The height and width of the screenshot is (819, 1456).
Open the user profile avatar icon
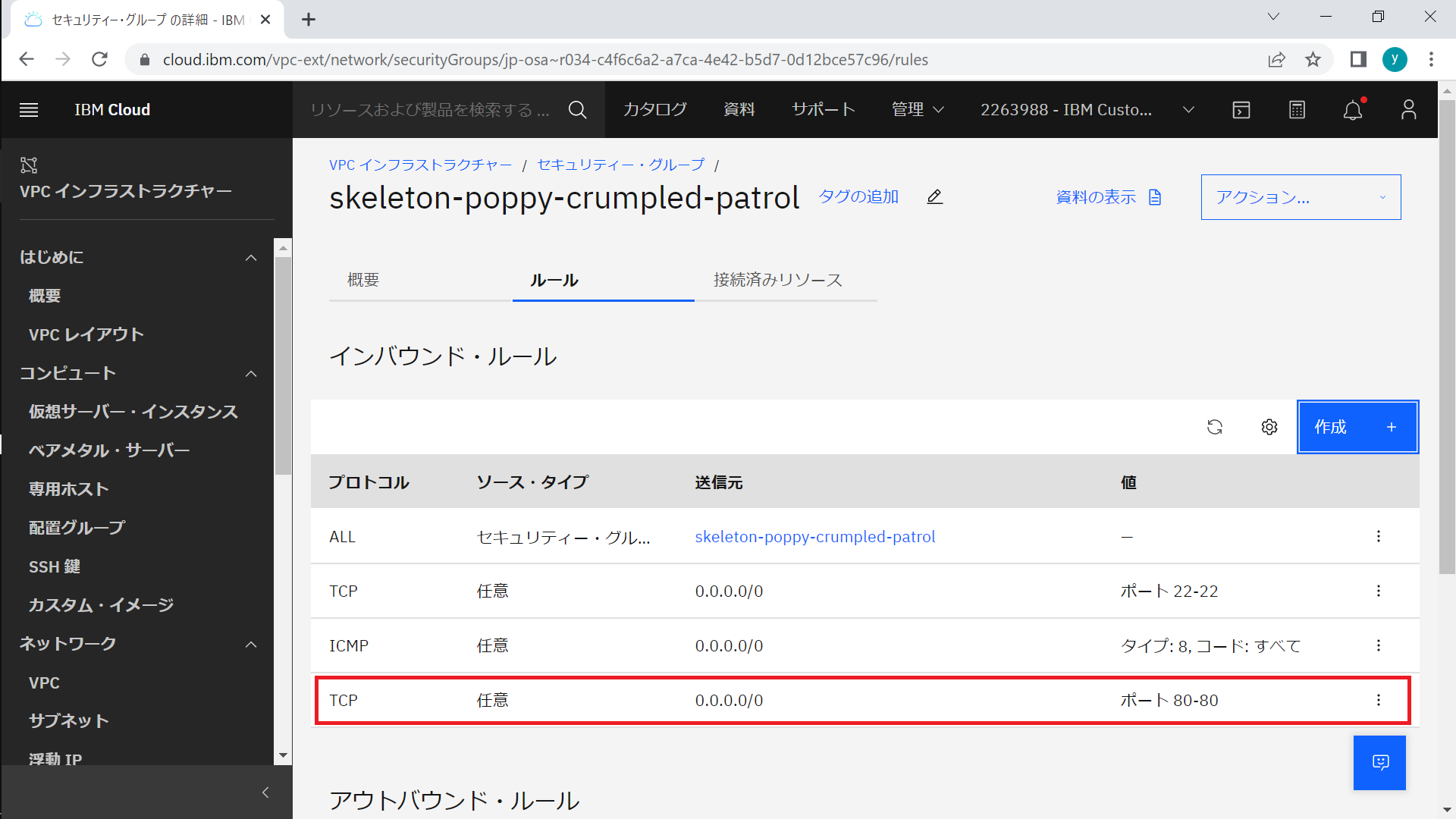[1408, 110]
